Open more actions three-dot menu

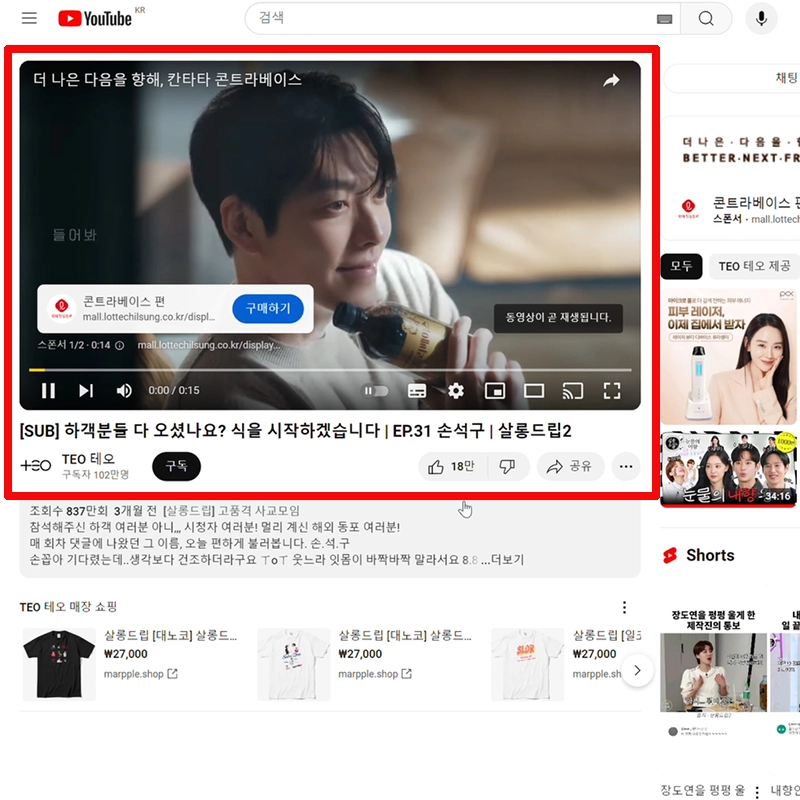tap(626, 466)
